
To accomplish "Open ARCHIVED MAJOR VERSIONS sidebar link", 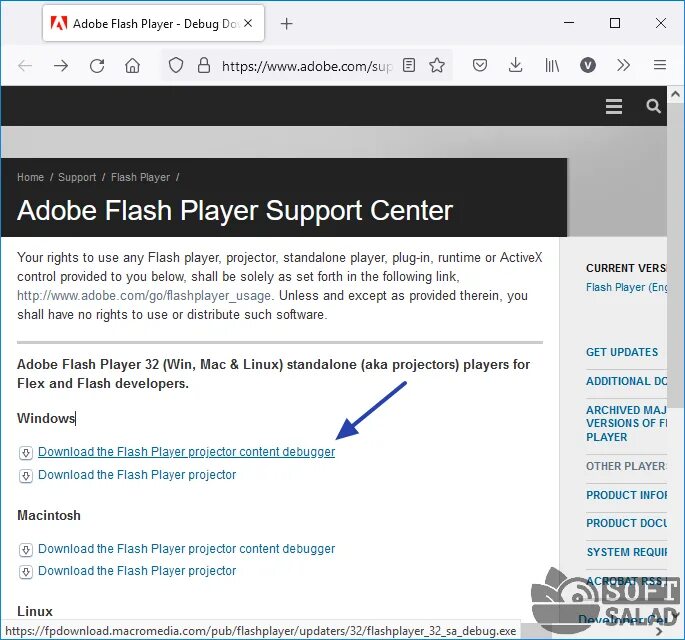I will click(626, 423).
